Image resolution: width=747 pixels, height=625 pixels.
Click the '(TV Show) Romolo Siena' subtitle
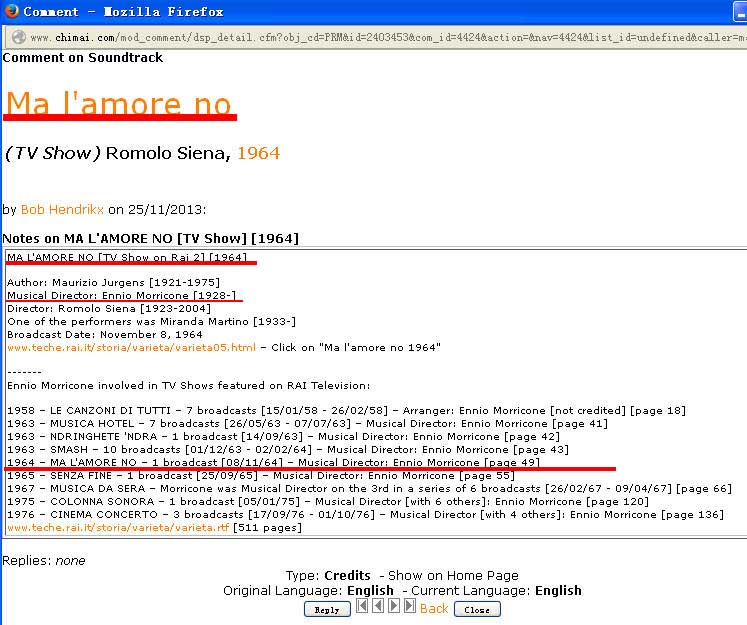tap(117, 153)
